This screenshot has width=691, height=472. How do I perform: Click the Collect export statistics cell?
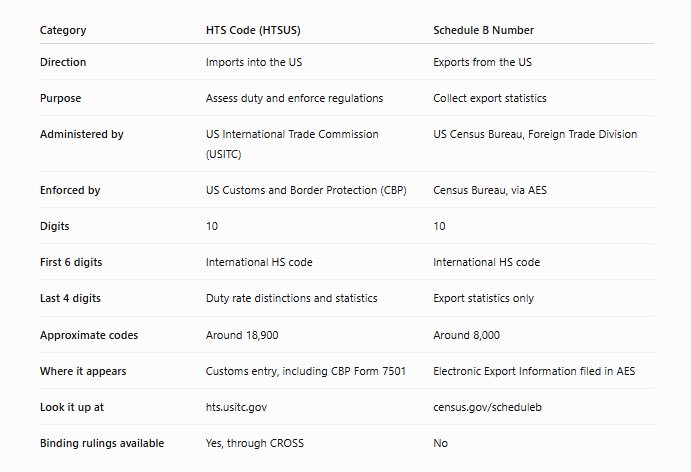[x=490, y=98]
